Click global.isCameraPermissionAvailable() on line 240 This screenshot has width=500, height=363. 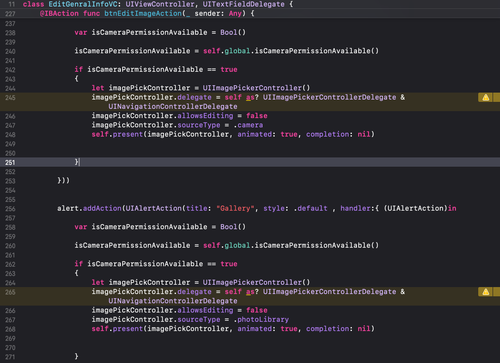[302, 51]
